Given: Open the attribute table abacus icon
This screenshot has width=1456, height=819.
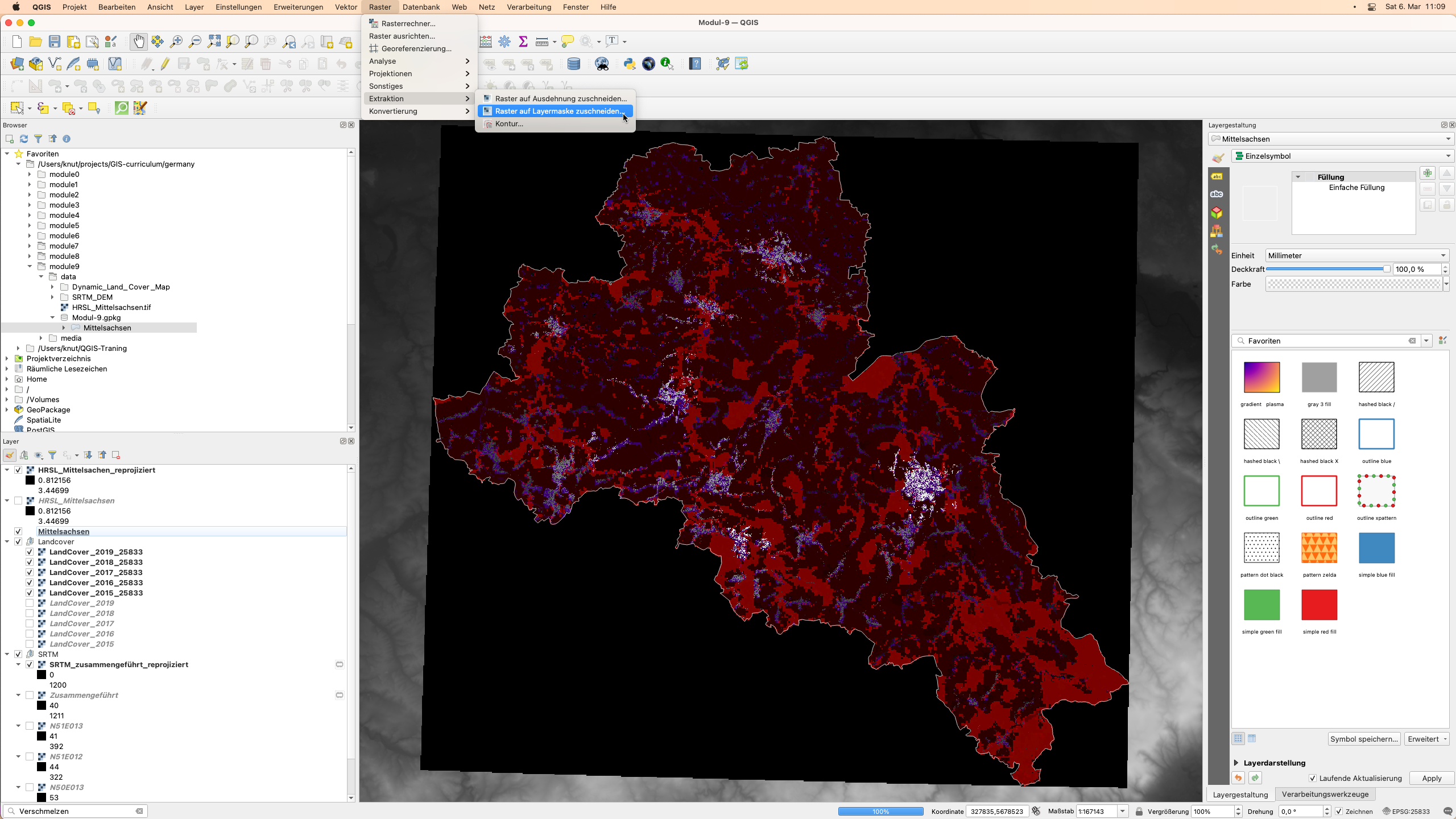Looking at the screenshot, I should 486,42.
